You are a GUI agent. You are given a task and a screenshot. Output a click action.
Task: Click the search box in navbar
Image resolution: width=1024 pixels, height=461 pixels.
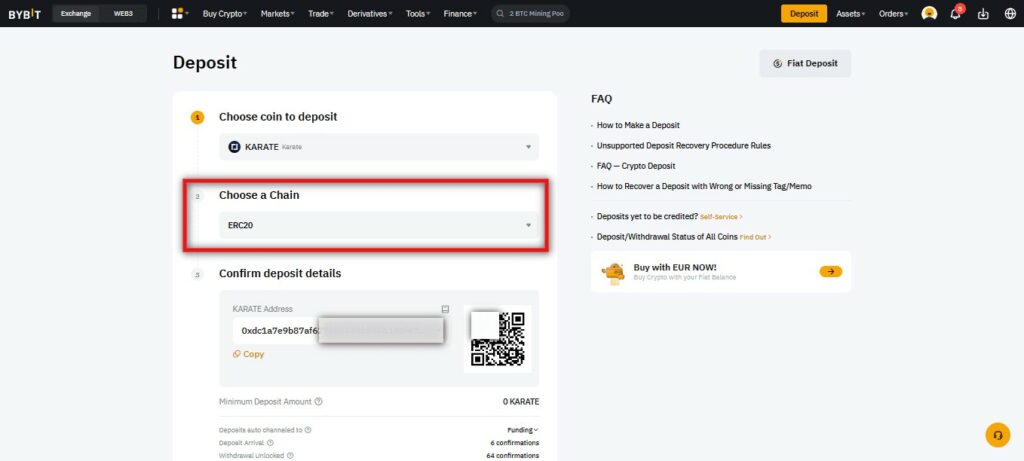coord(530,14)
